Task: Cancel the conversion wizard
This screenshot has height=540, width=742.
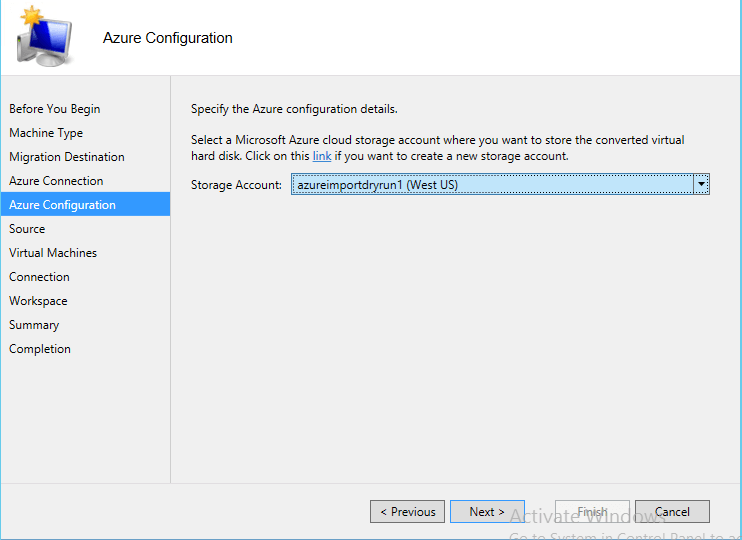Action: (672, 512)
